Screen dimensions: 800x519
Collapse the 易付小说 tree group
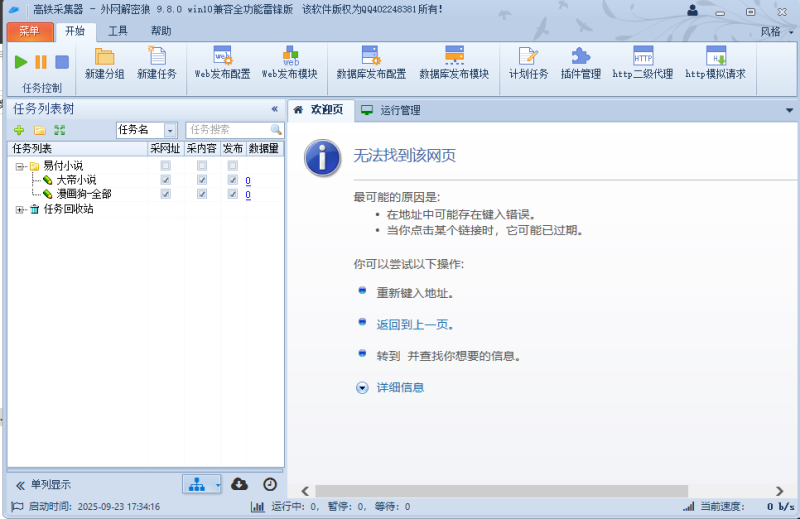[20, 166]
